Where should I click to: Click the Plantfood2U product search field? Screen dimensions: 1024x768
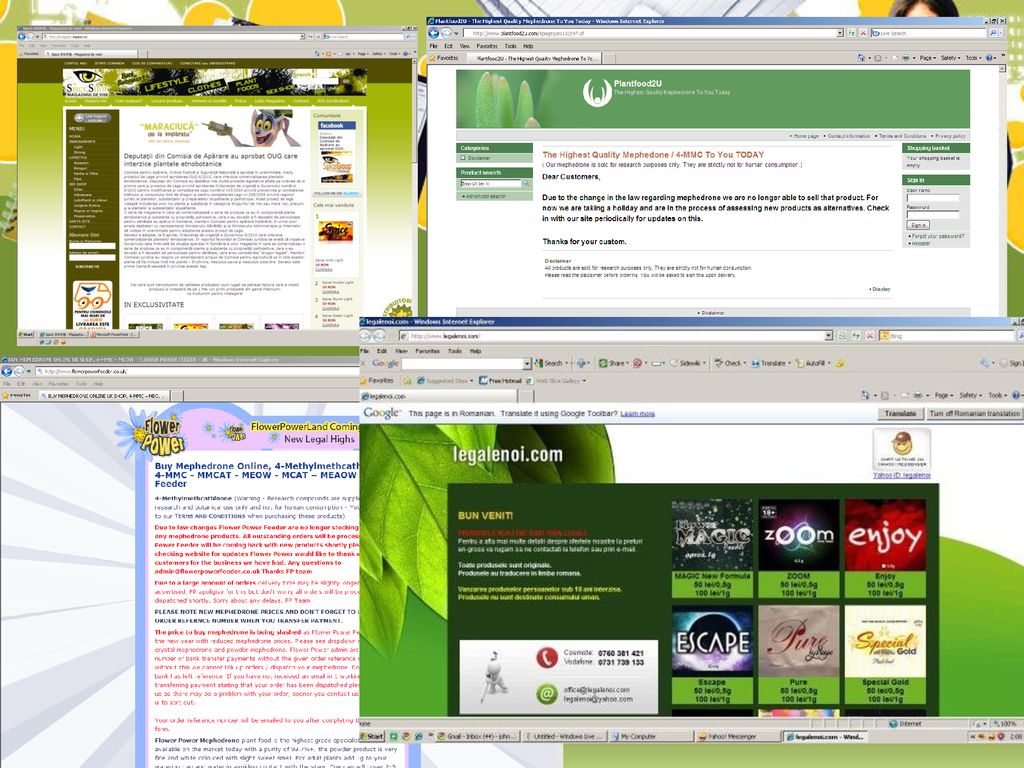[491, 184]
